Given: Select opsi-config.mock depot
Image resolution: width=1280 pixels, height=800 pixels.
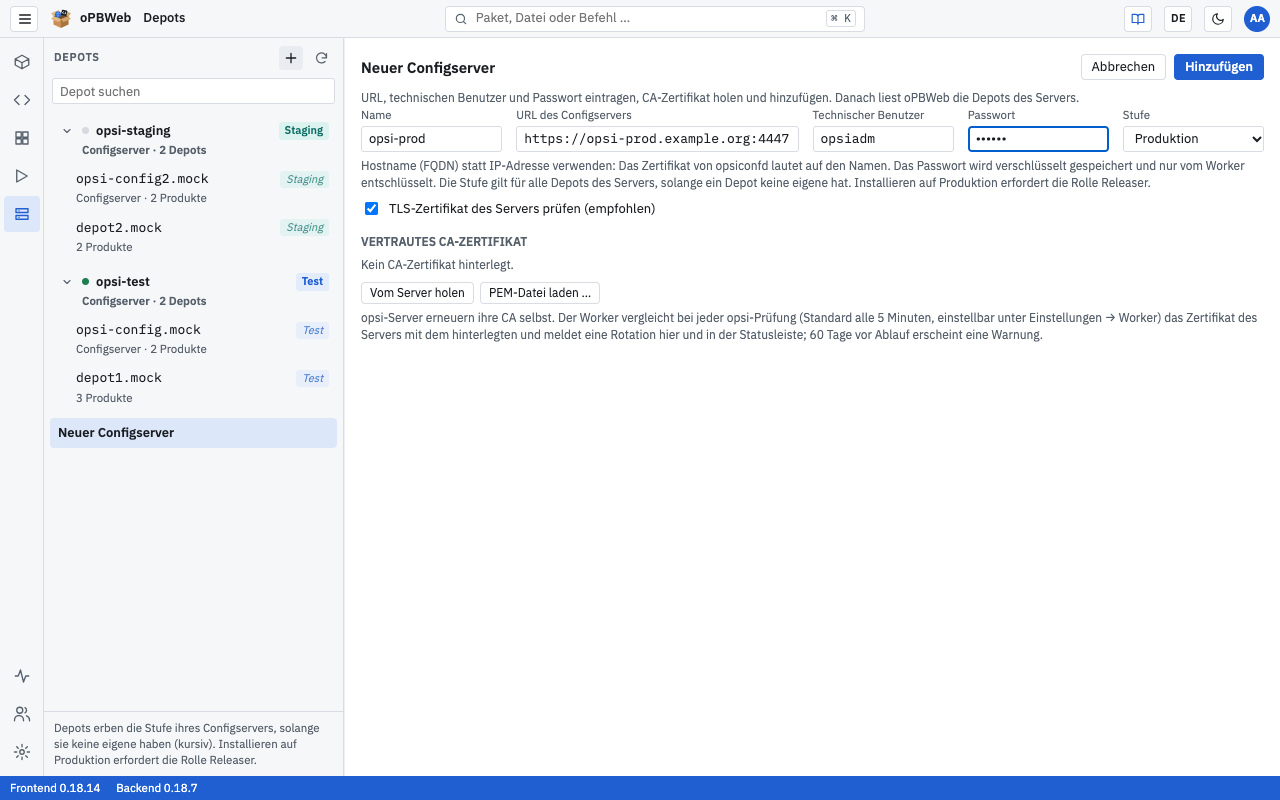Looking at the screenshot, I should (x=193, y=338).
